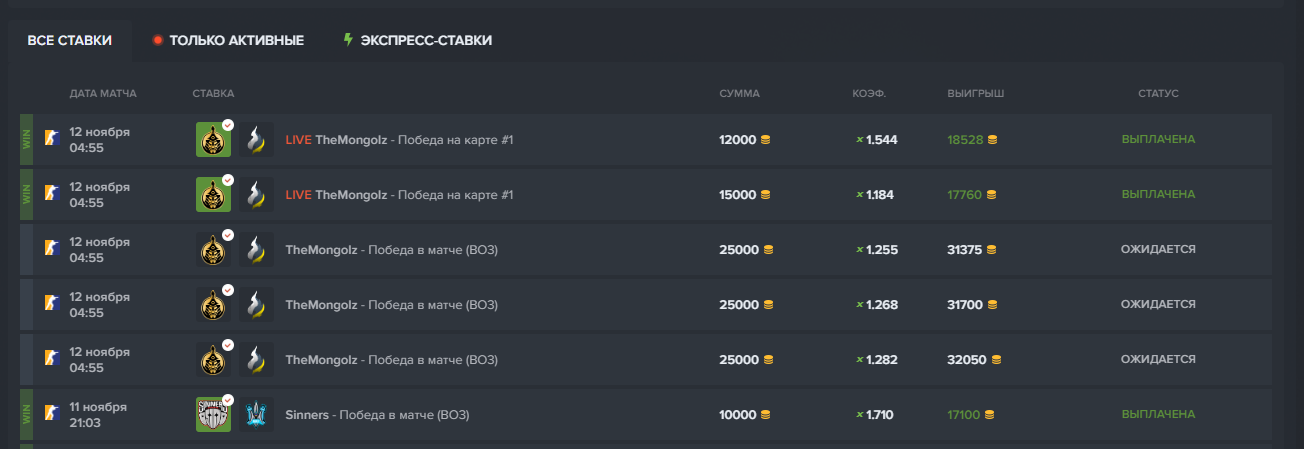Open the Sinners - Победа в матче bet
Screen dimensions: 1304x449
[x=377, y=415]
